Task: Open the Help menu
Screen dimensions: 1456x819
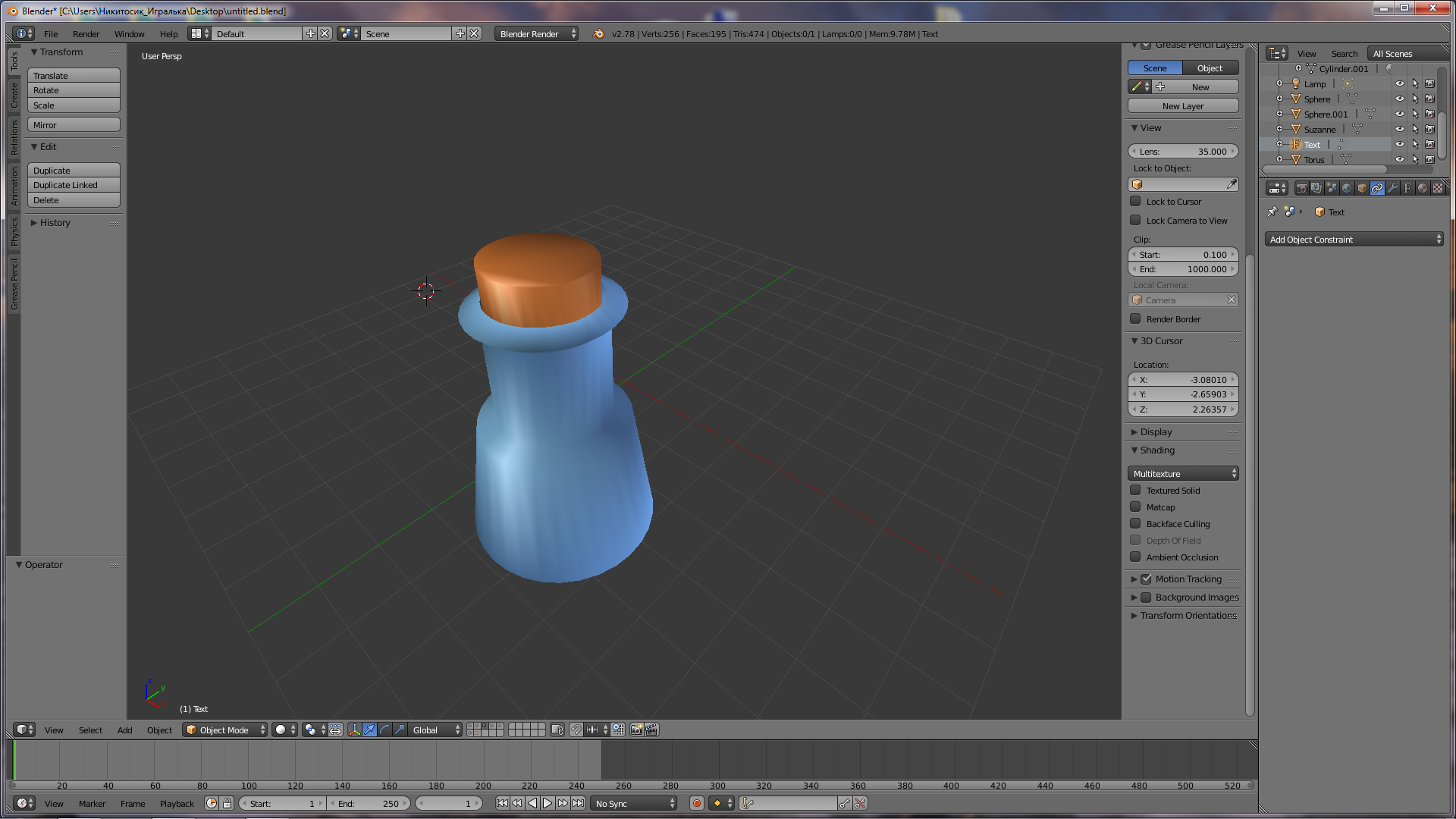Action: pyautogui.click(x=168, y=34)
